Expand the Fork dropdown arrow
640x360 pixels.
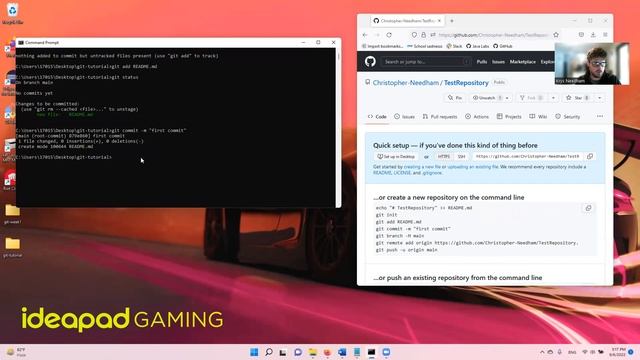553,98
